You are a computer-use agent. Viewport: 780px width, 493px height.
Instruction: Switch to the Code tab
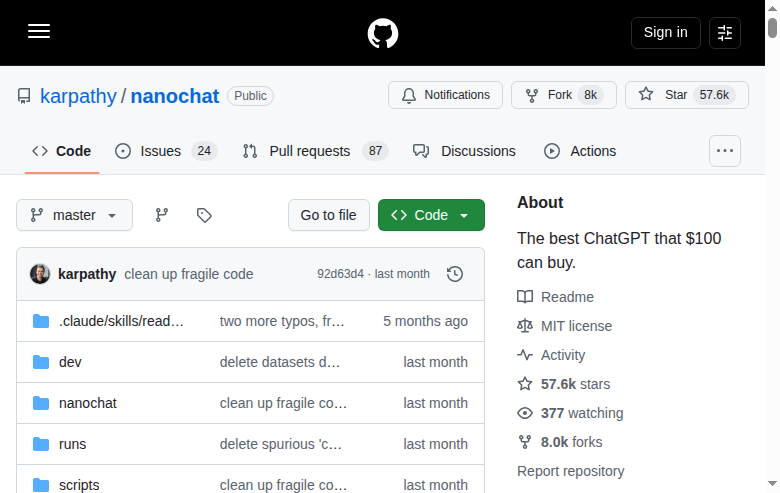tap(62, 151)
